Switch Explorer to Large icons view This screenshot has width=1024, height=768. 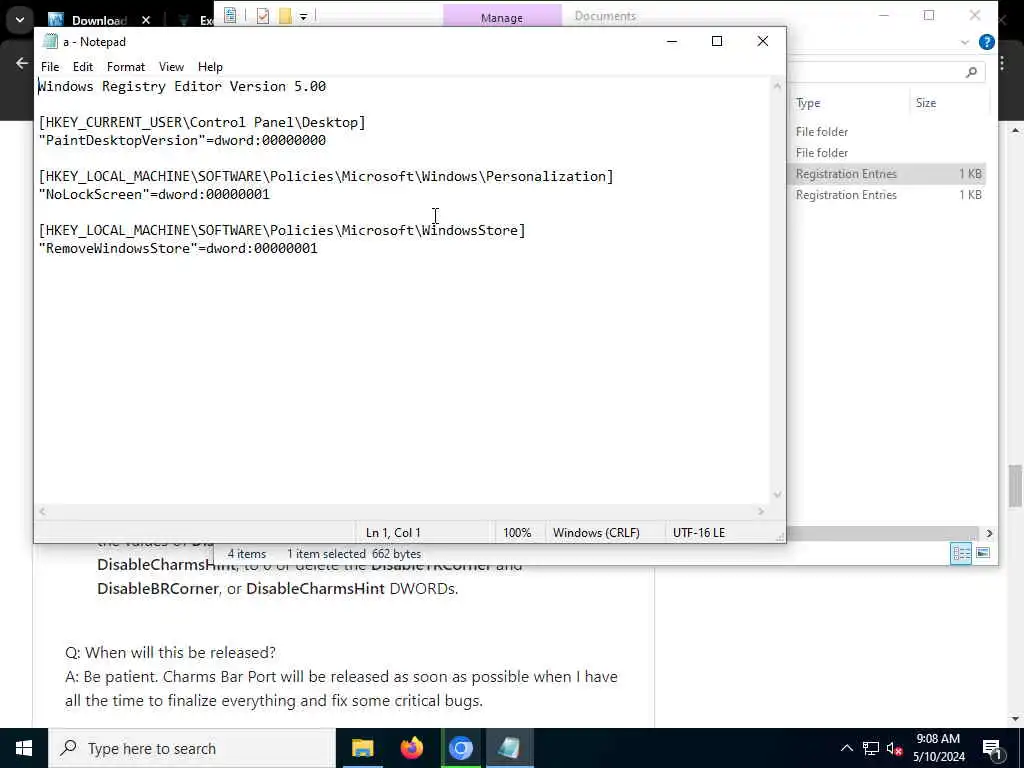982,553
